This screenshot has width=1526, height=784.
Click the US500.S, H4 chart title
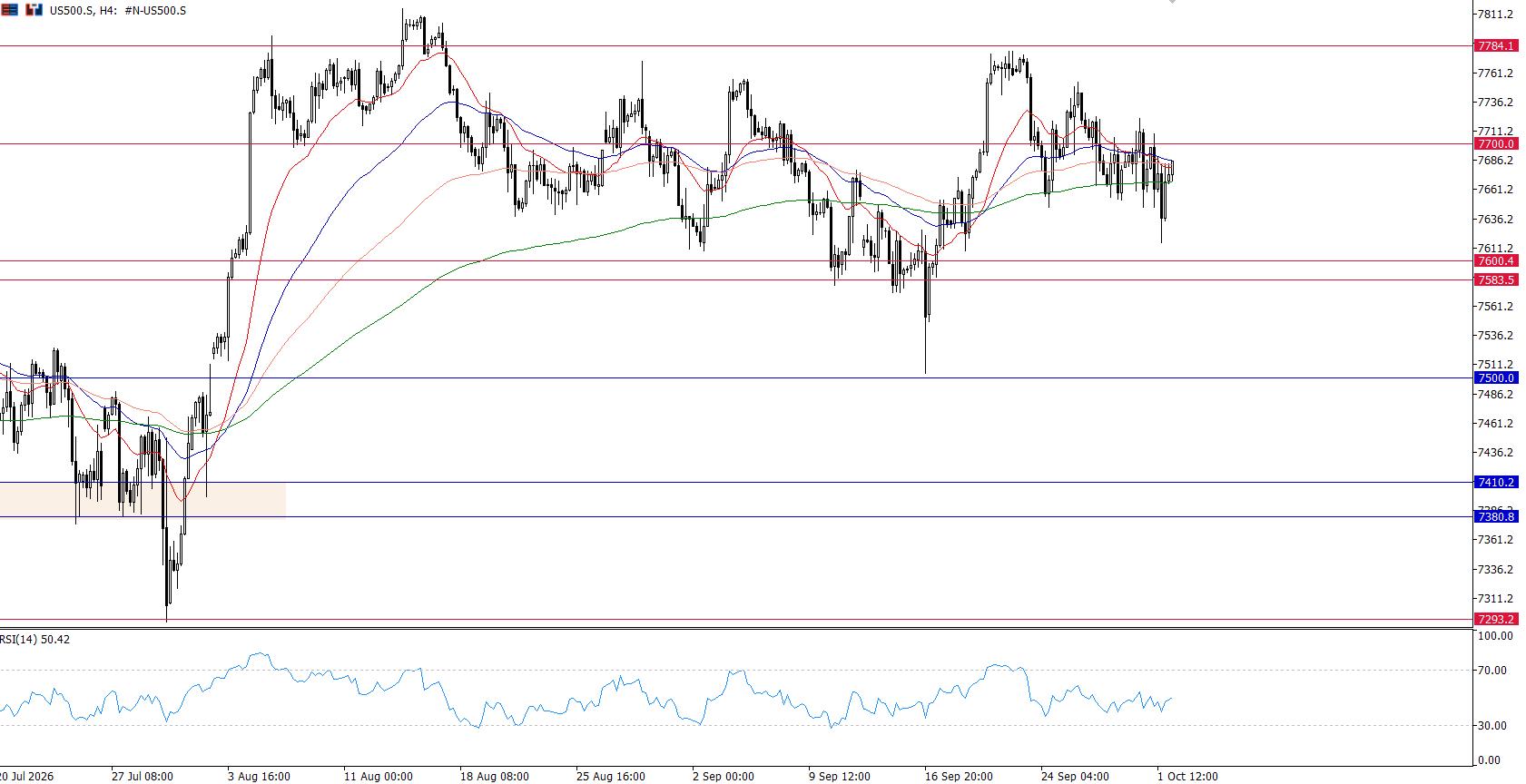coord(118,11)
